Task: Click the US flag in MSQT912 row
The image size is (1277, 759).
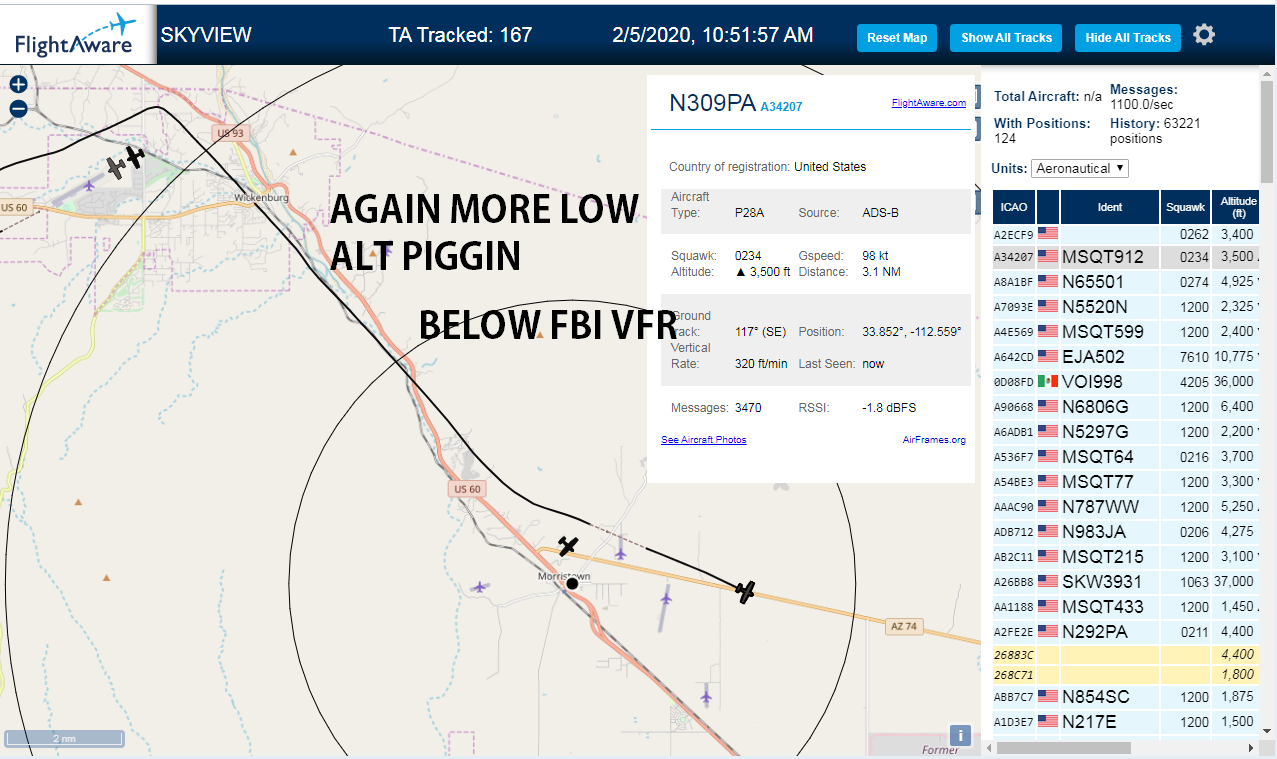Action: pos(1048,257)
